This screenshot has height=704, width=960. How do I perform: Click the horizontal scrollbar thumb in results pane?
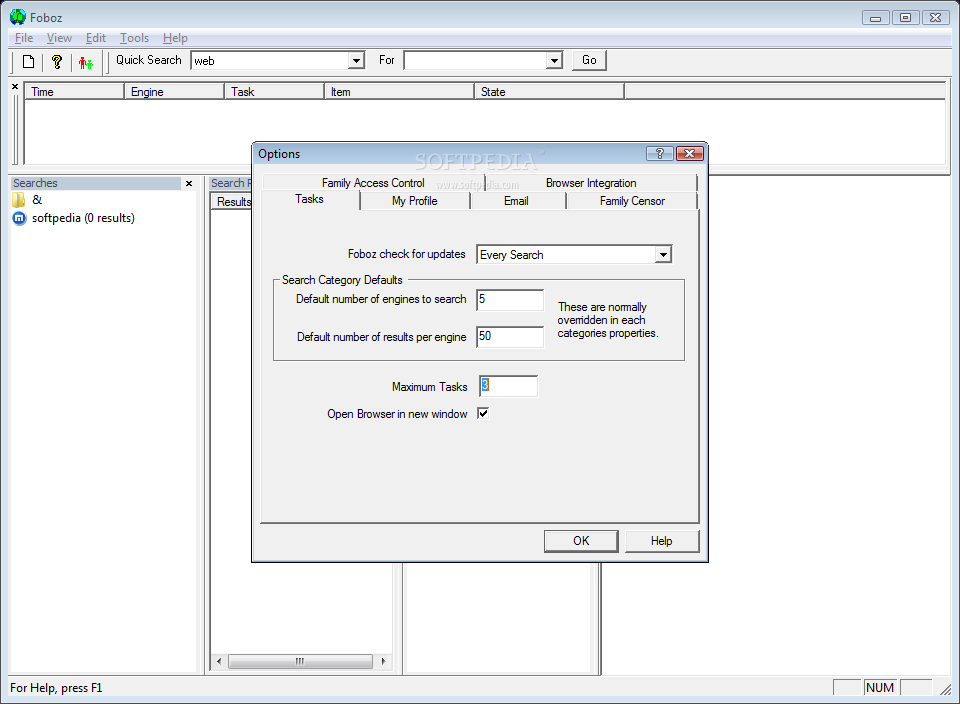pos(300,661)
